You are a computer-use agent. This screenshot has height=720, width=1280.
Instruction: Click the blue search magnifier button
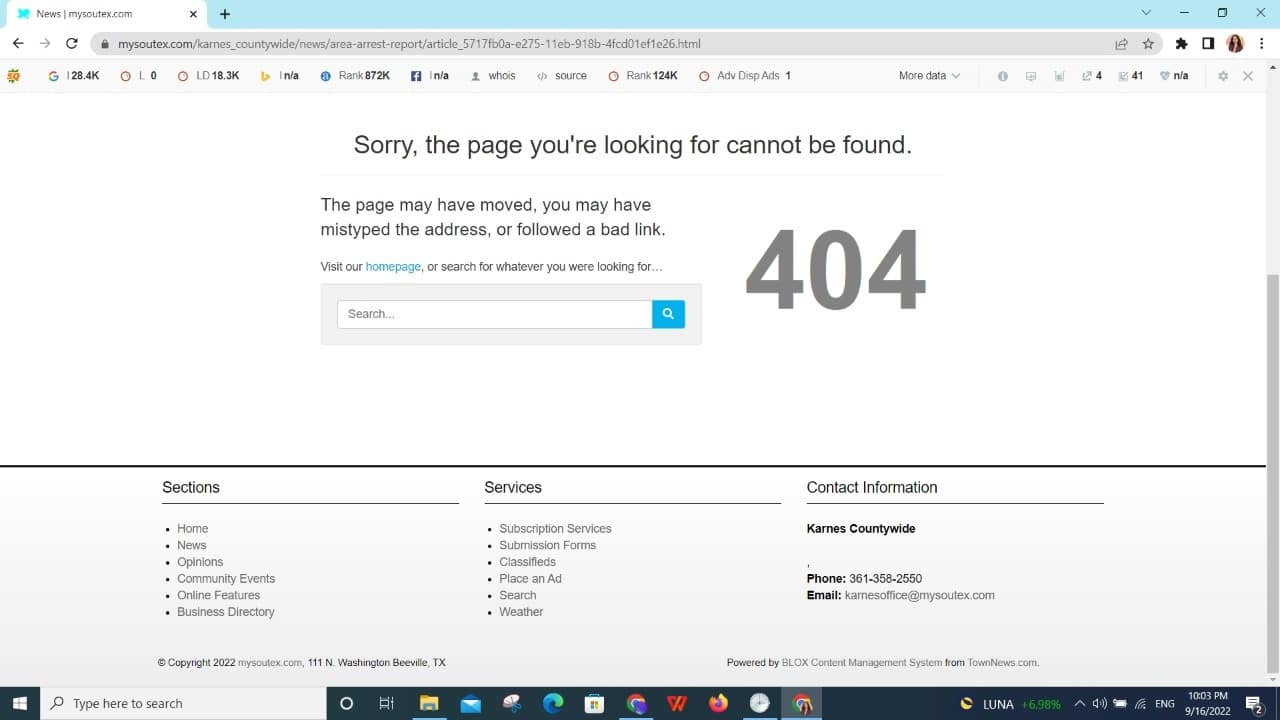668,314
